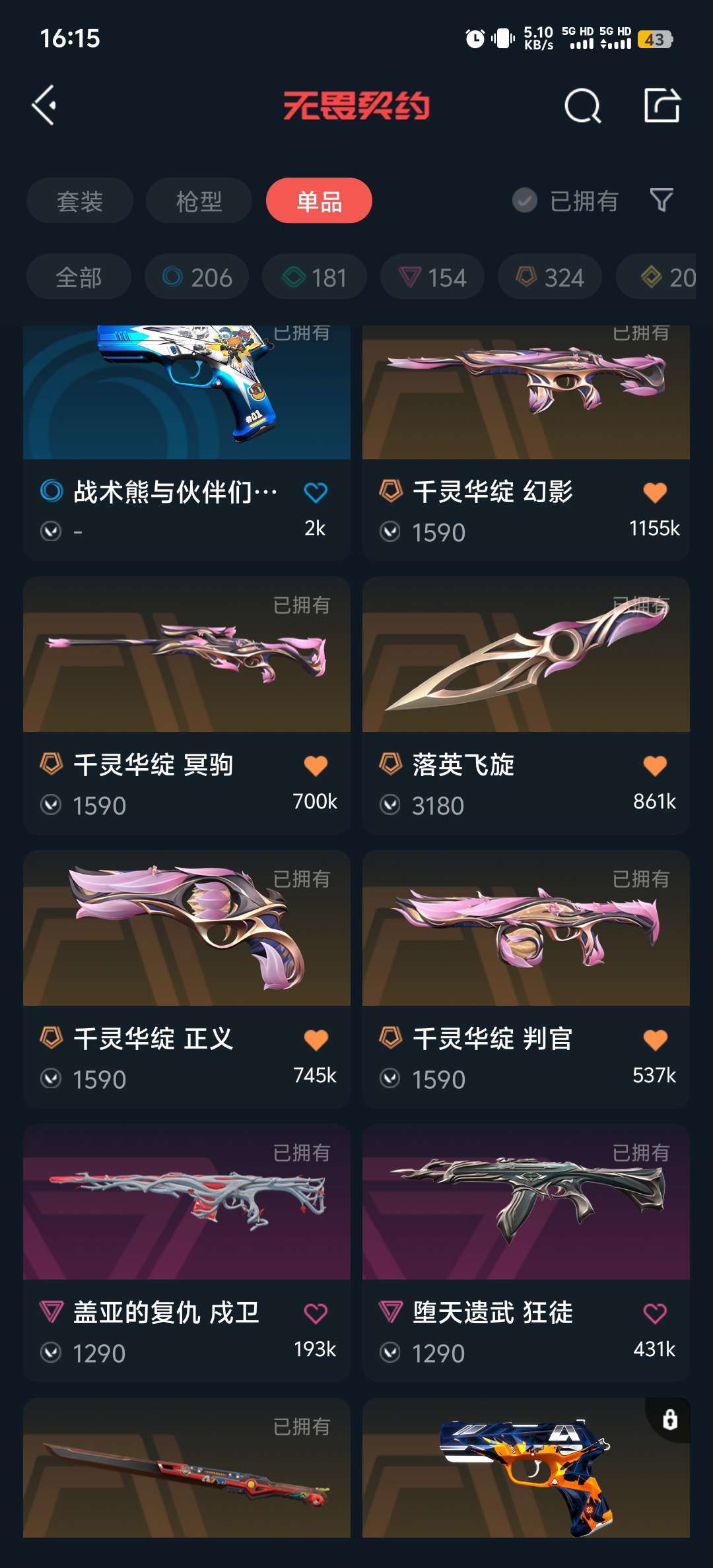Select the 全部 rarity filter

point(79,277)
